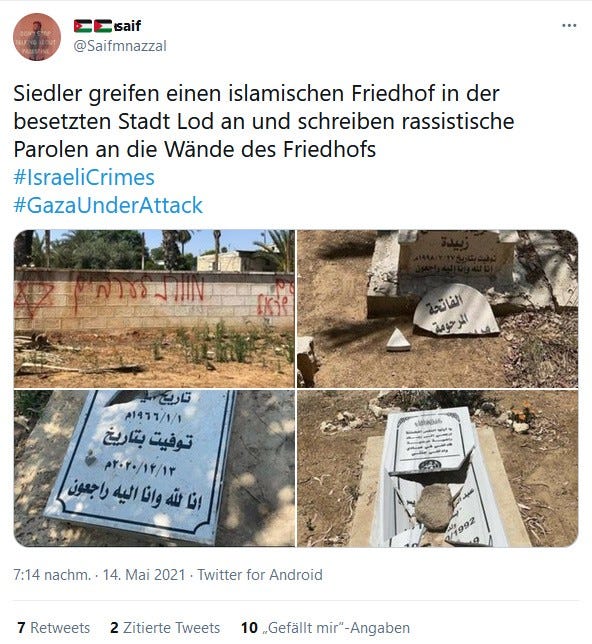The image size is (592, 644).
Task: Open the #GazaUnderAttack hashtag
Action: (x=108, y=205)
